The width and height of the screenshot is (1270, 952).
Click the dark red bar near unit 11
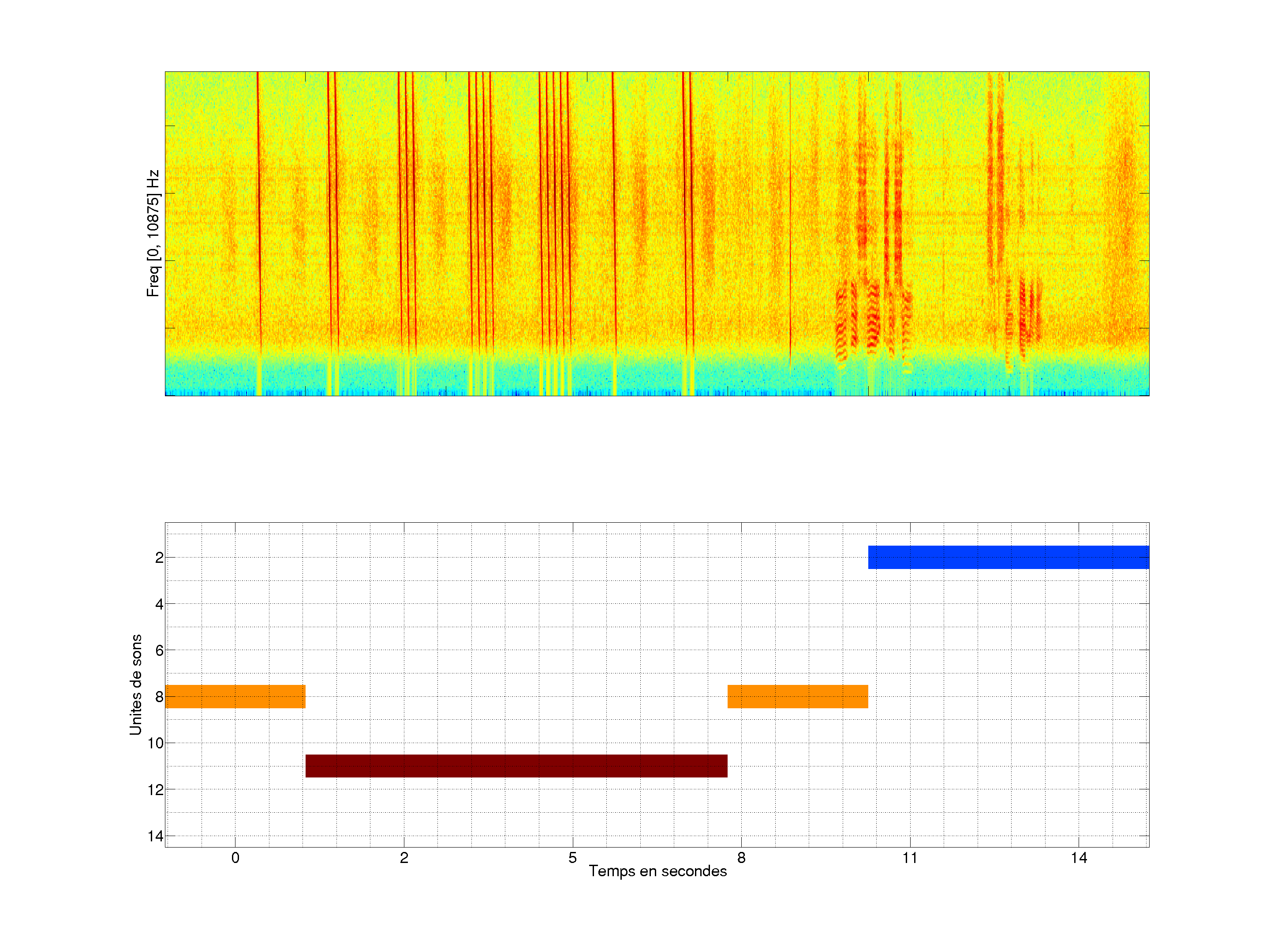tap(516, 766)
